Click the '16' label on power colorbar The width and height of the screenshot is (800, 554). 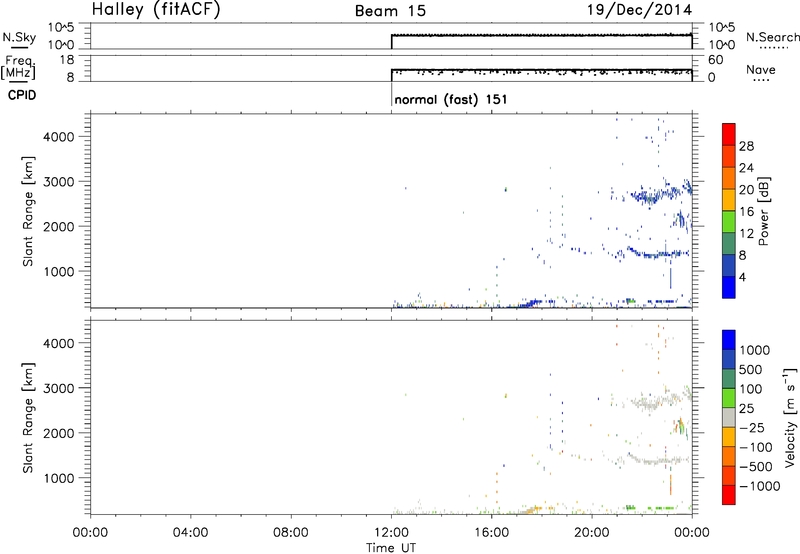click(x=746, y=212)
